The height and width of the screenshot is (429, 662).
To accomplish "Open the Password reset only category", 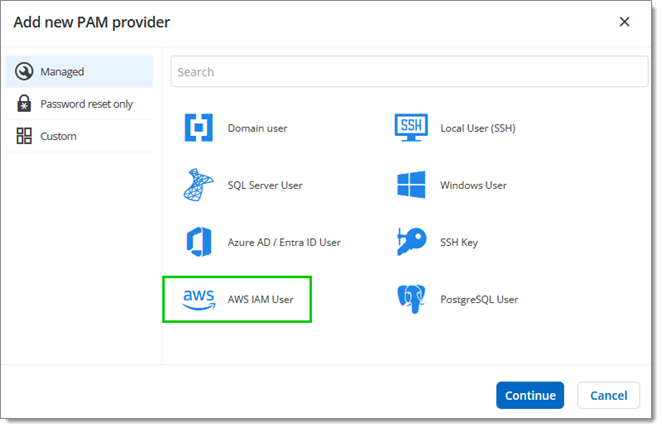I will pos(85,104).
